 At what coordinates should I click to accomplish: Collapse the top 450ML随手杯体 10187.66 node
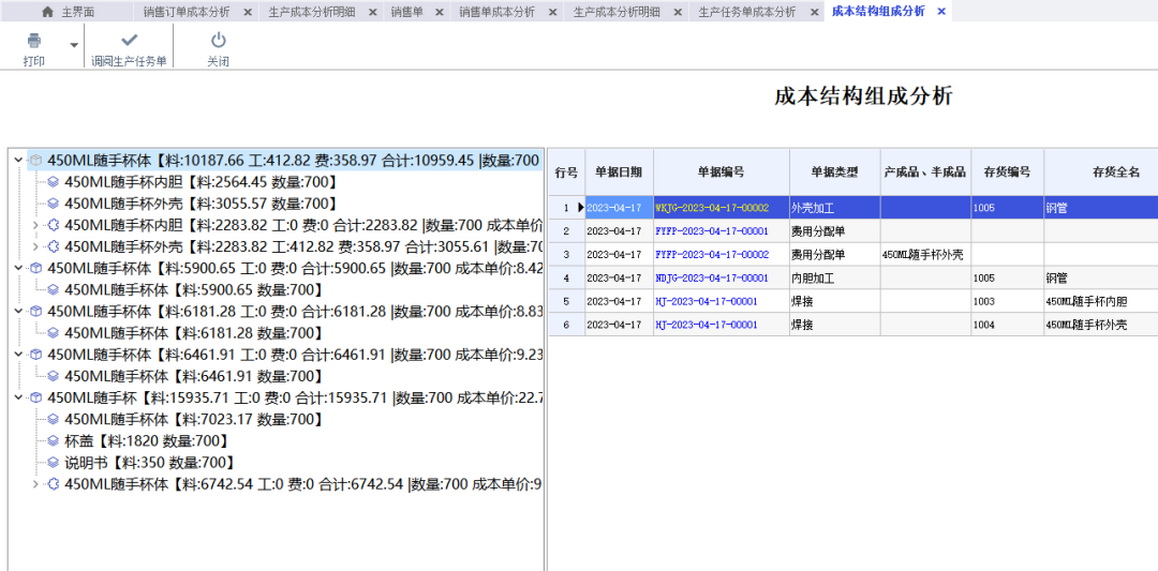18,160
